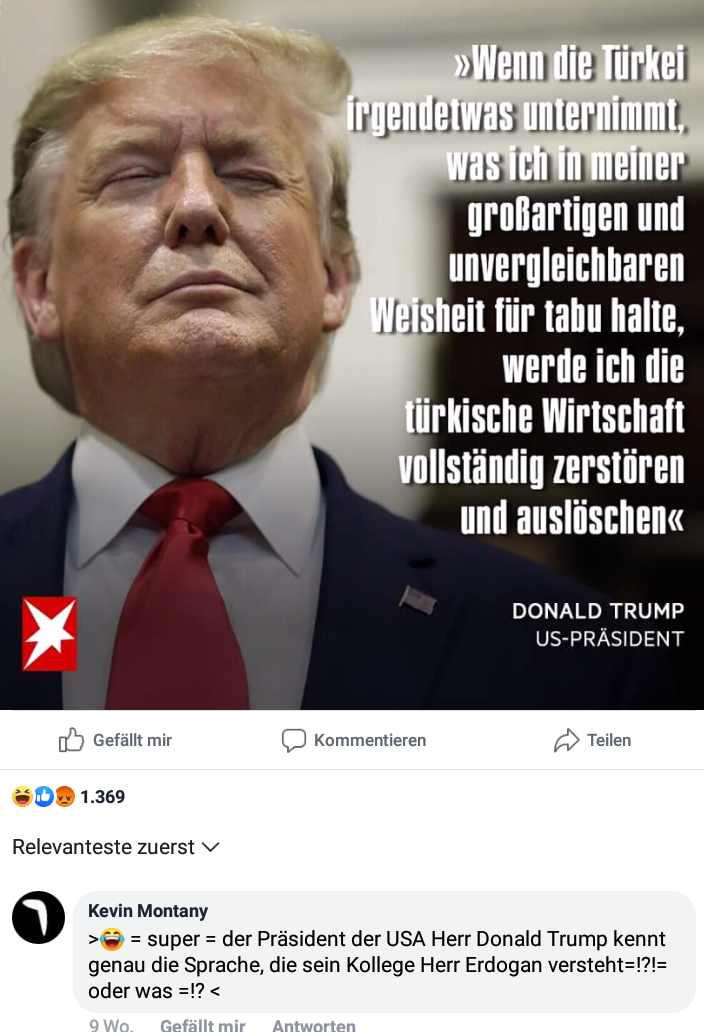Click the thumbs-up icon below the post

pos(71,740)
